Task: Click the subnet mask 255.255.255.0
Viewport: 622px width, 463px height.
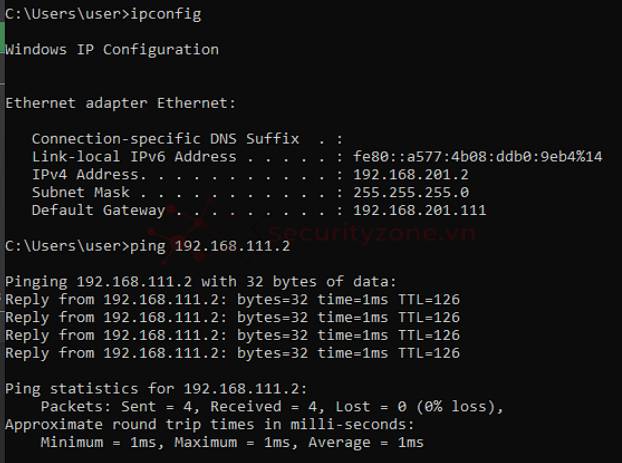Action: click(x=411, y=192)
